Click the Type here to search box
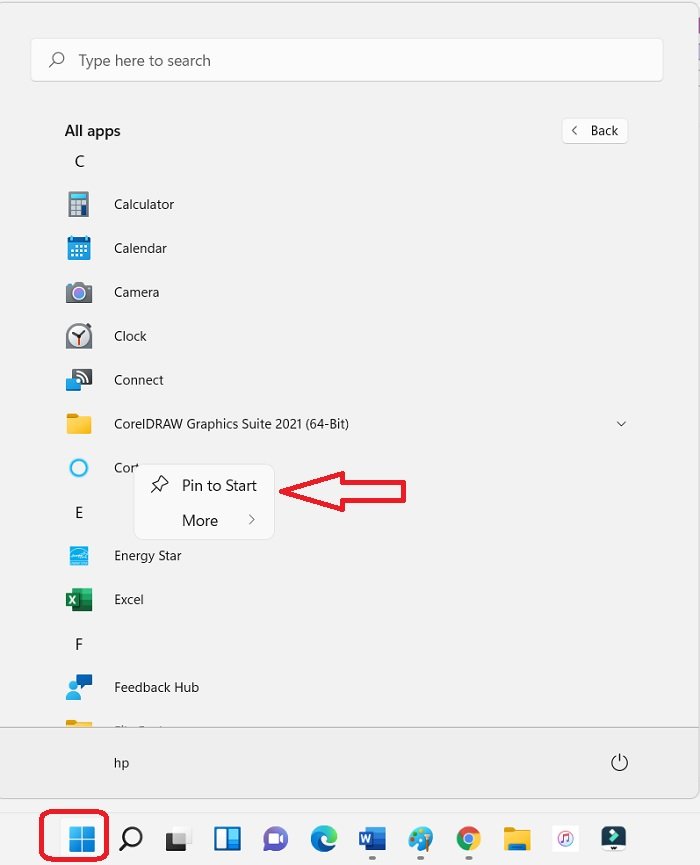 346,60
